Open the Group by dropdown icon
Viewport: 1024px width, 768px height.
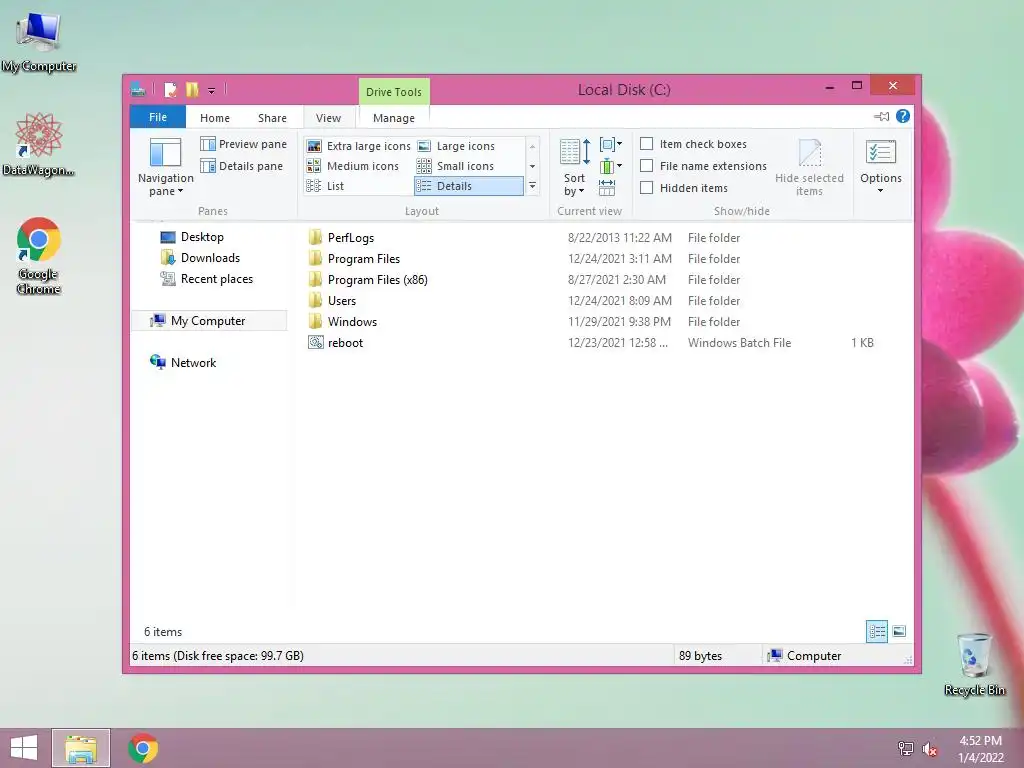(x=611, y=144)
